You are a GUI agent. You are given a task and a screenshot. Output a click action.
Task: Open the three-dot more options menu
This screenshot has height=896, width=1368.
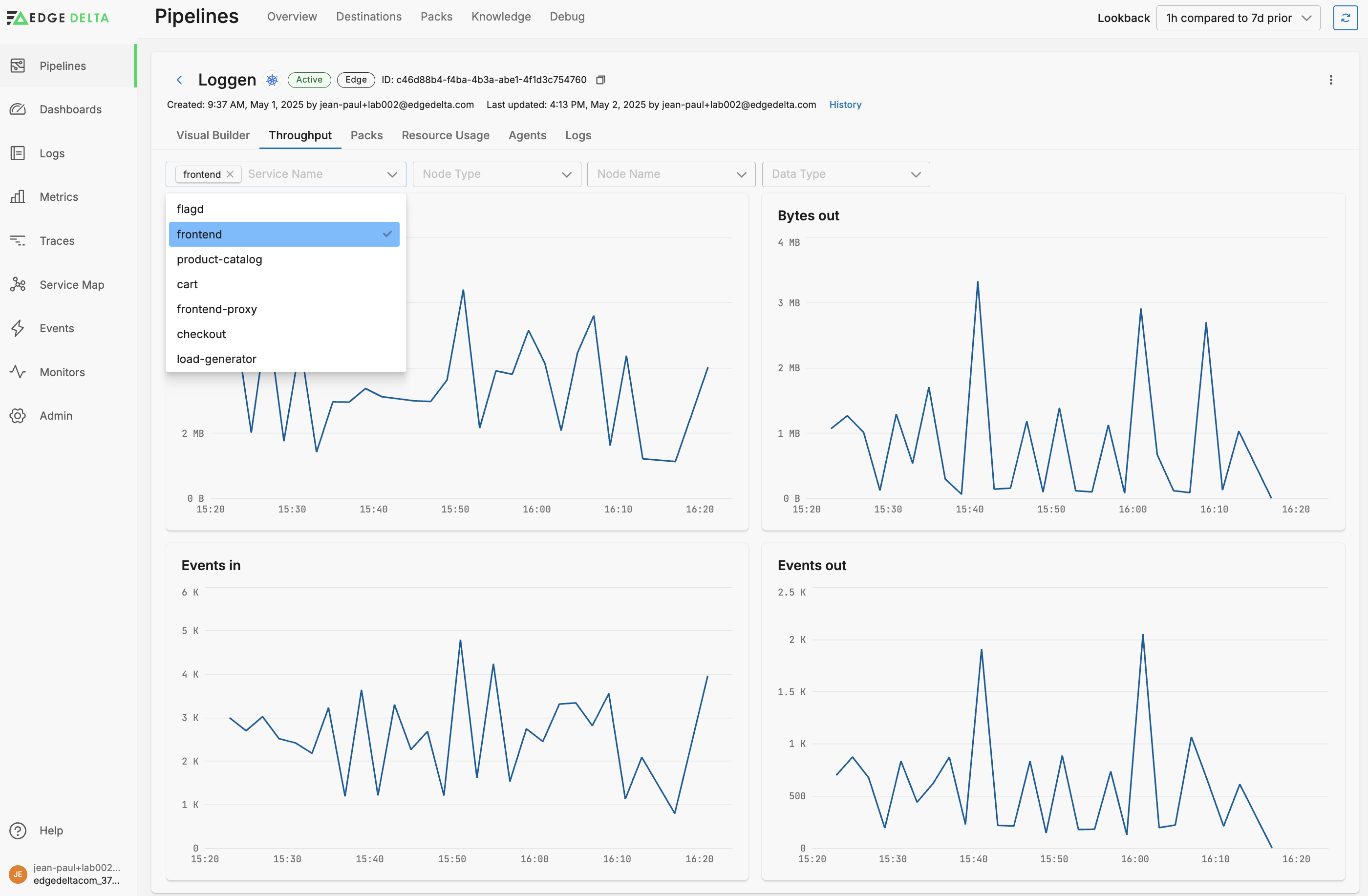tap(1331, 80)
